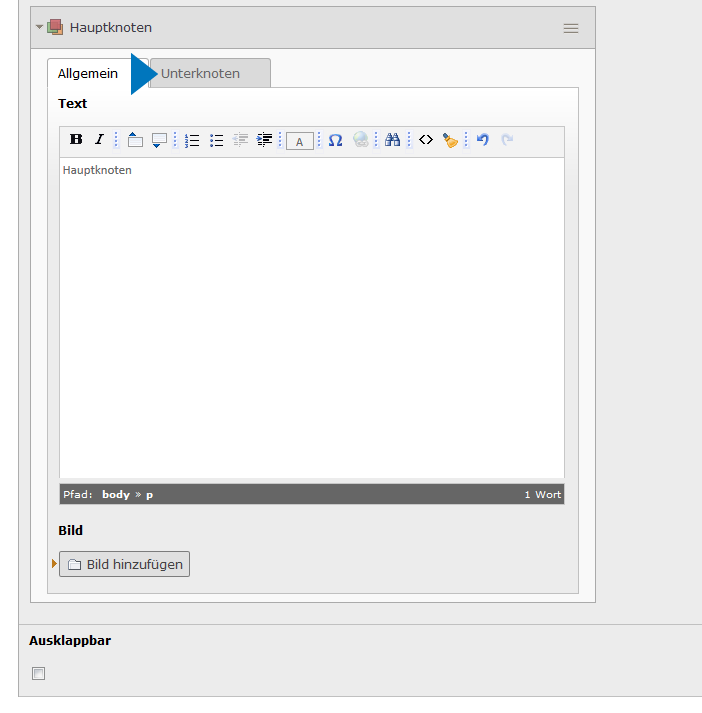Open the Hauptknoten hamburger menu
Viewport: 702px width, 713px height.
point(571,28)
